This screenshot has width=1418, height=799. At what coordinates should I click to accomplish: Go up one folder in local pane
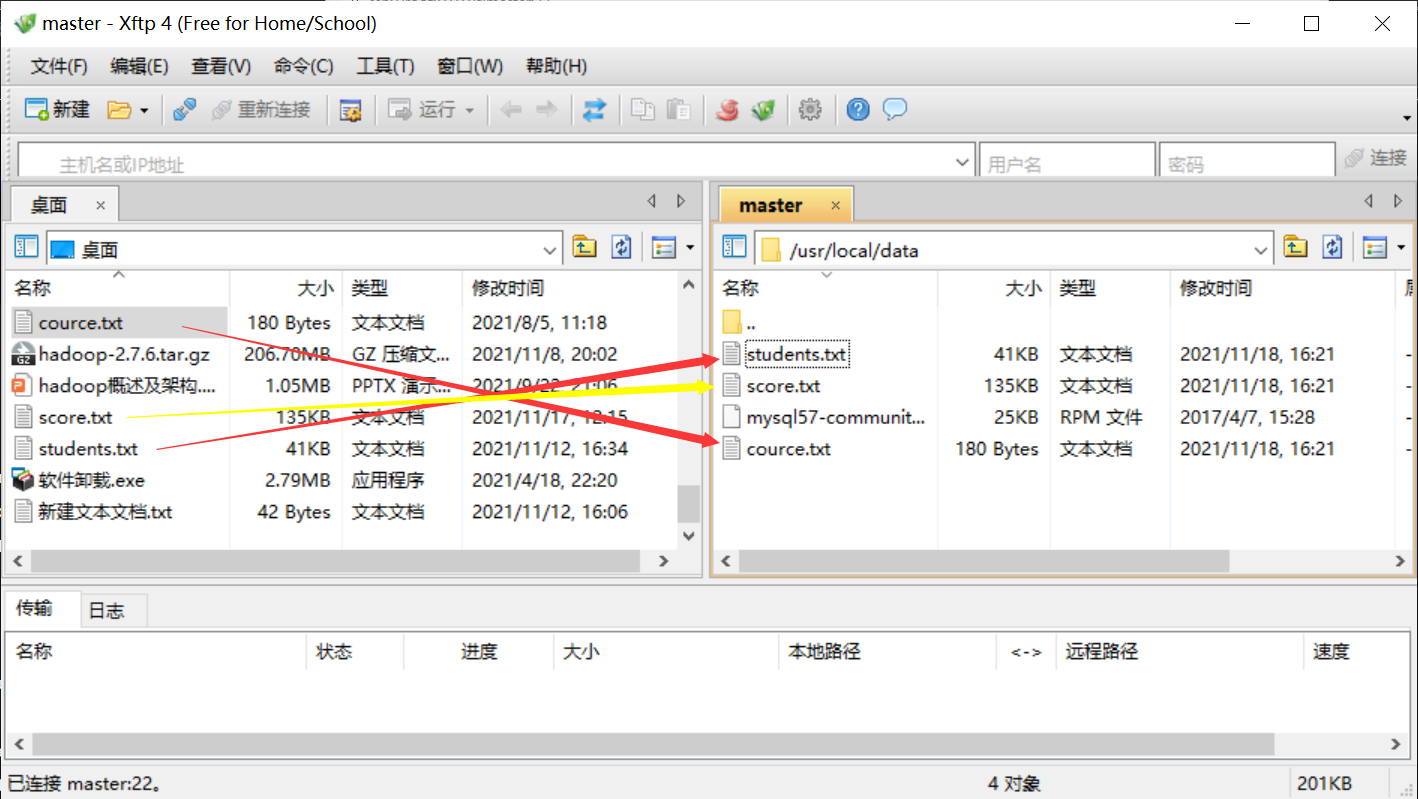pos(584,247)
